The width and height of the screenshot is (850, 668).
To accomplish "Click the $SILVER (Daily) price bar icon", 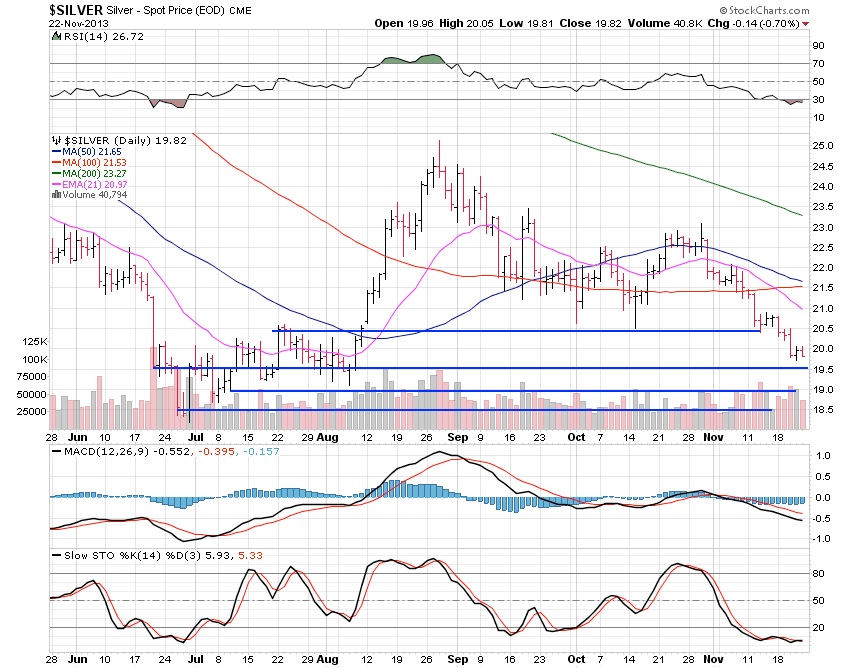I will pyautogui.click(x=54, y=141).
